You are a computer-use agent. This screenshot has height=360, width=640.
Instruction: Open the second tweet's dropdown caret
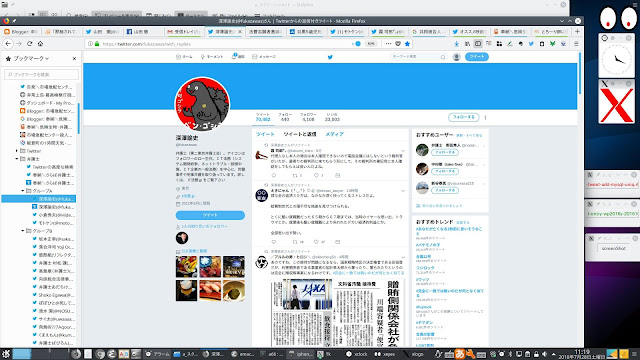point(403,191)
